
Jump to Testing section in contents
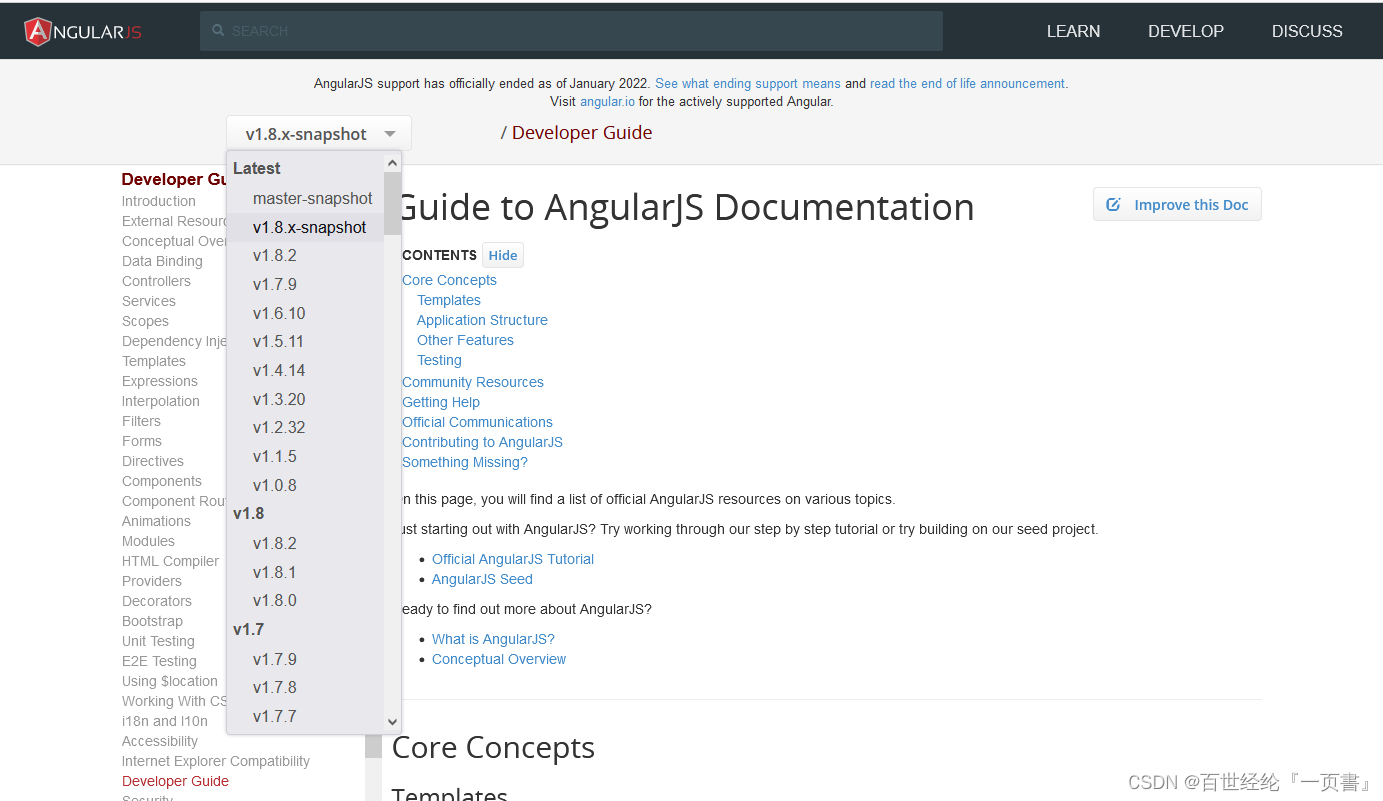pyautogui.click(x=439, y=360)
